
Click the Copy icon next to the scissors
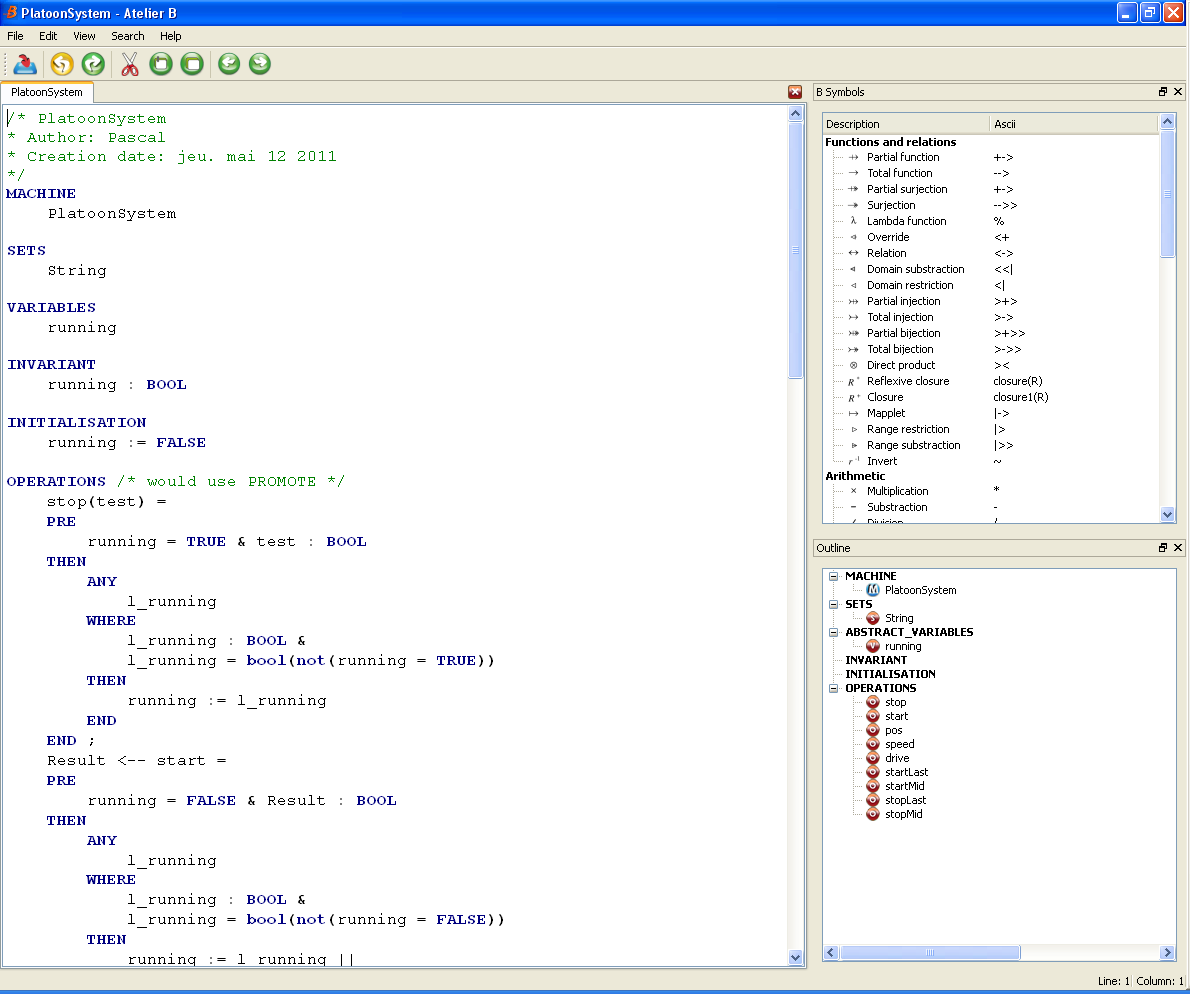tap(160, 65)
